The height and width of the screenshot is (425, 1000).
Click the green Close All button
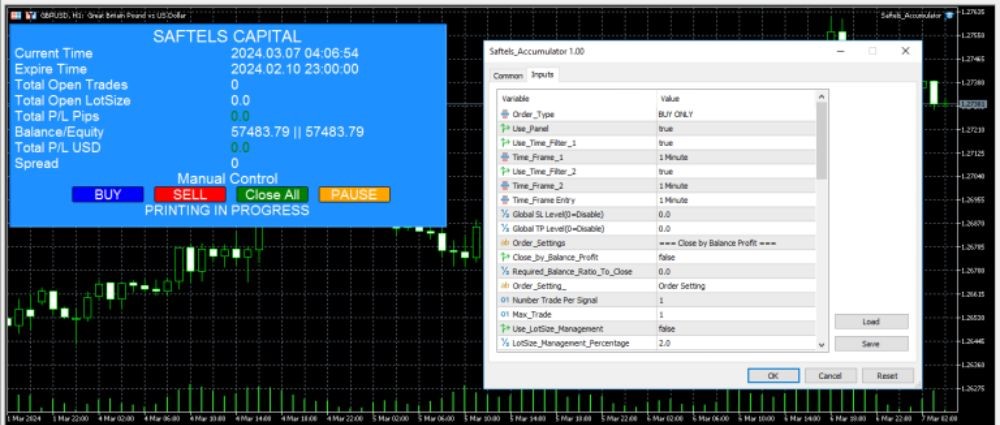272,195
